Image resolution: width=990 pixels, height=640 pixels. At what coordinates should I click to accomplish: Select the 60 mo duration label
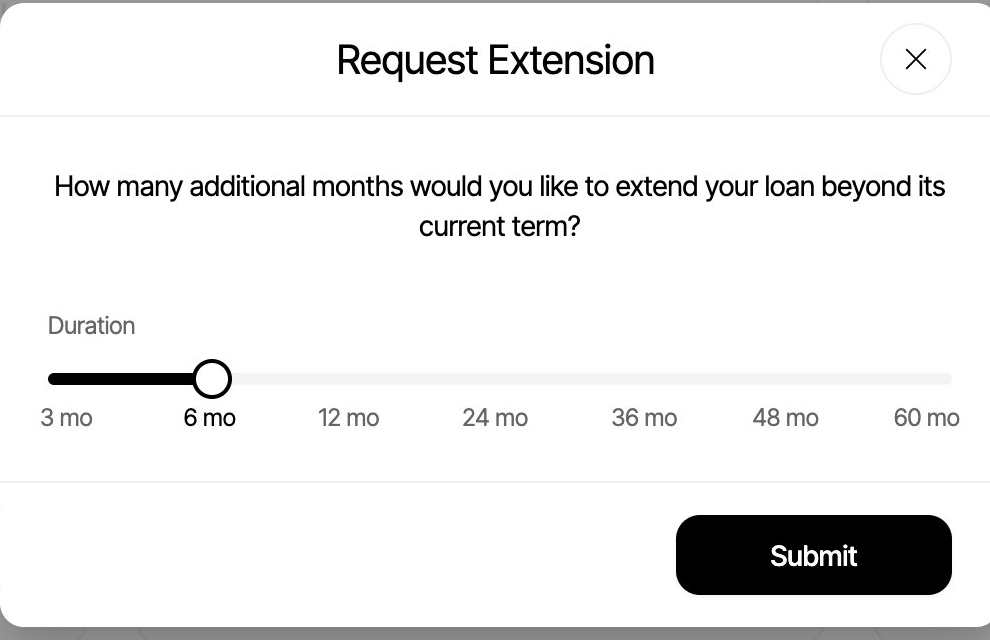(x=925, y=417)
